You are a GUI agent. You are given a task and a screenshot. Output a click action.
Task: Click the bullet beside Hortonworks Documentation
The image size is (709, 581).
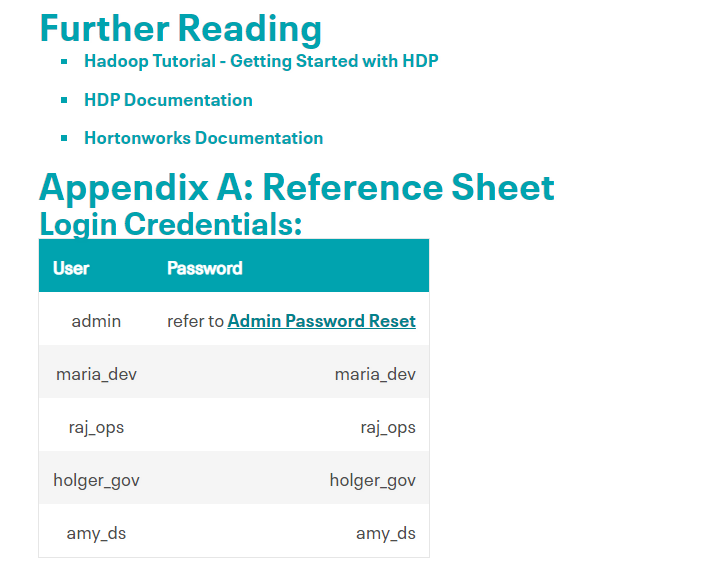(64, 138)
